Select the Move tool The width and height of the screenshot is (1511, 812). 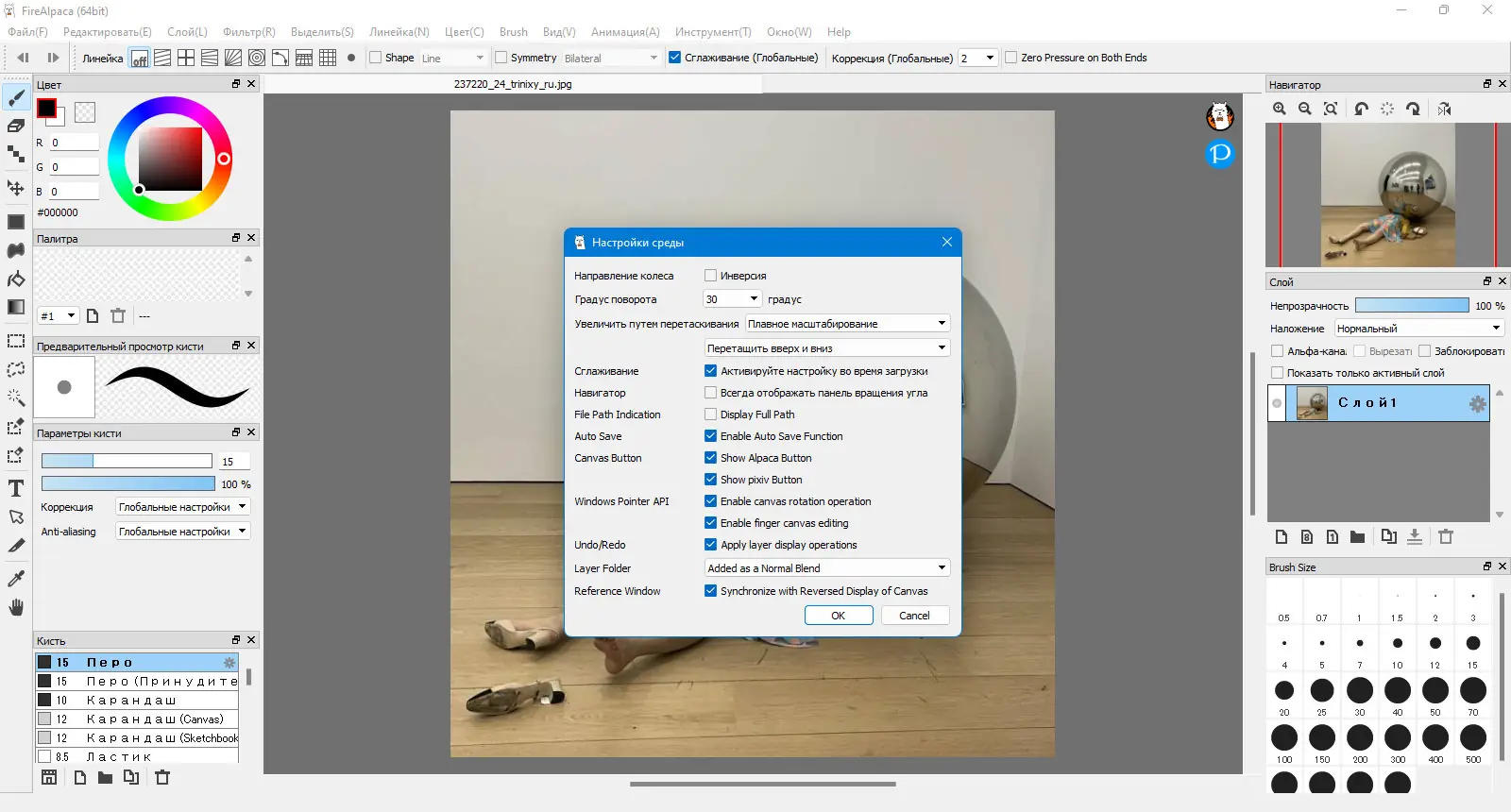pyautogui.click(x=16, y=188)
